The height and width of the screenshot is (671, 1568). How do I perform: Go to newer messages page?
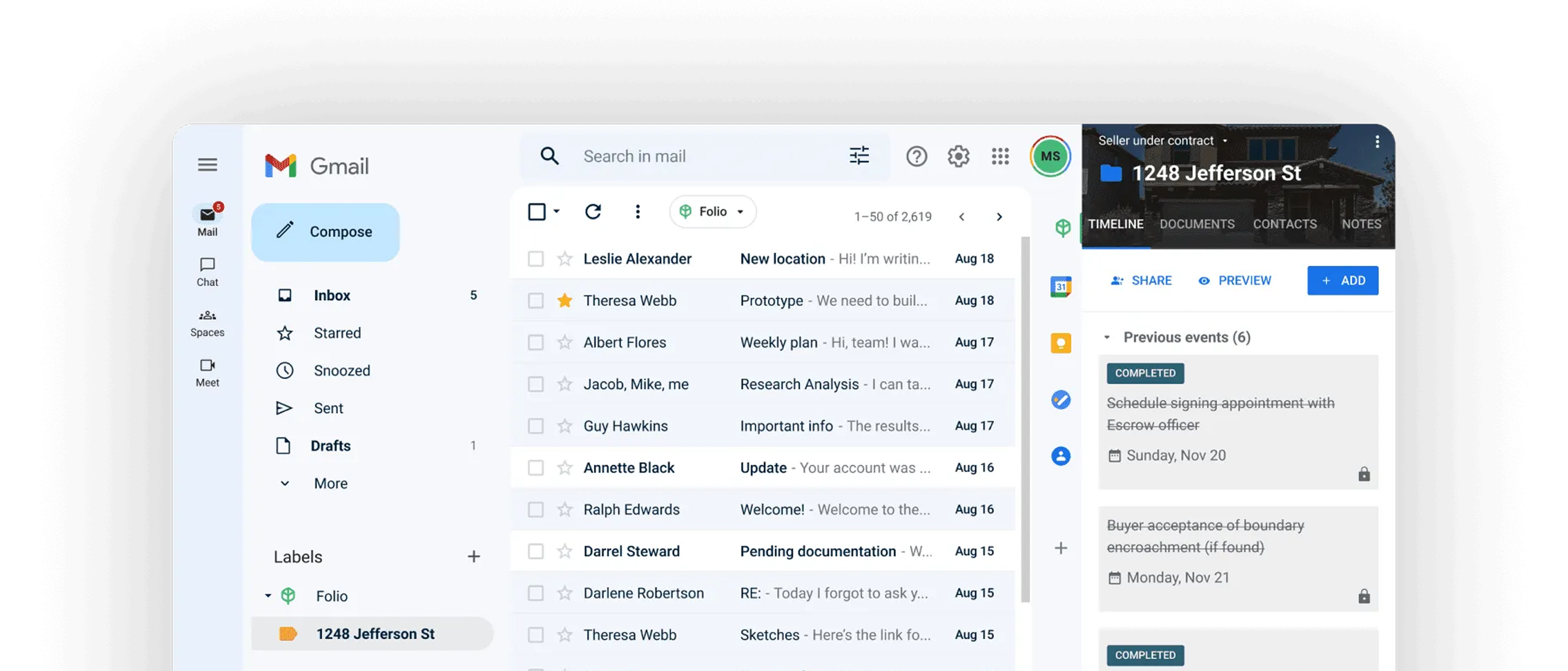tap(962, 217)
